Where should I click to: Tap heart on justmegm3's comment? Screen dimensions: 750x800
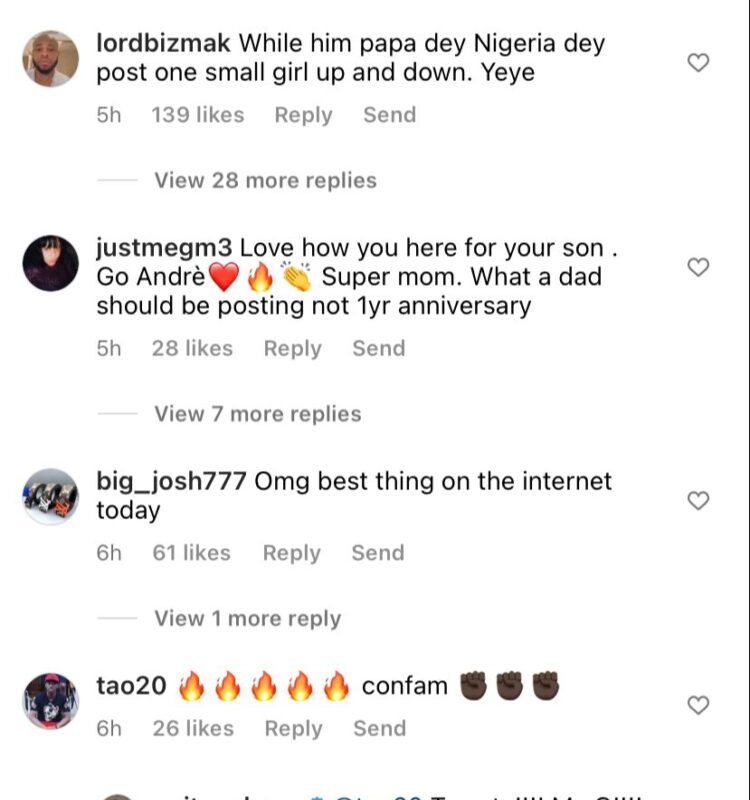tap(699, 267)
